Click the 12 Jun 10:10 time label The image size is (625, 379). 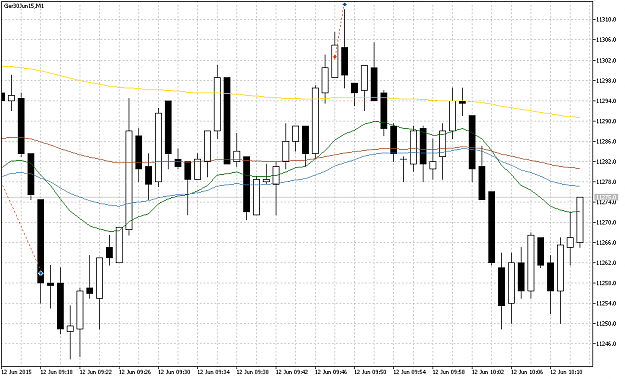(567, 372)
